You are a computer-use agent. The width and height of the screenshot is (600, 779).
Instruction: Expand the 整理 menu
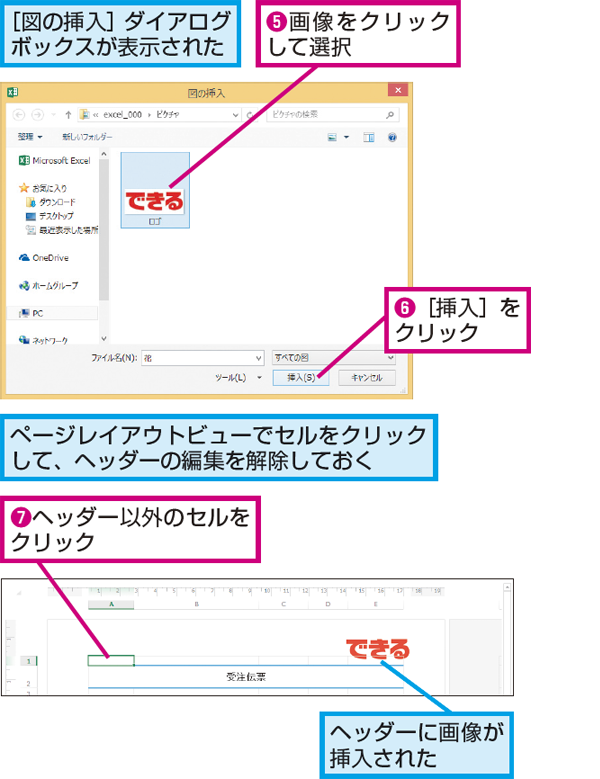(x=30, y=137)
